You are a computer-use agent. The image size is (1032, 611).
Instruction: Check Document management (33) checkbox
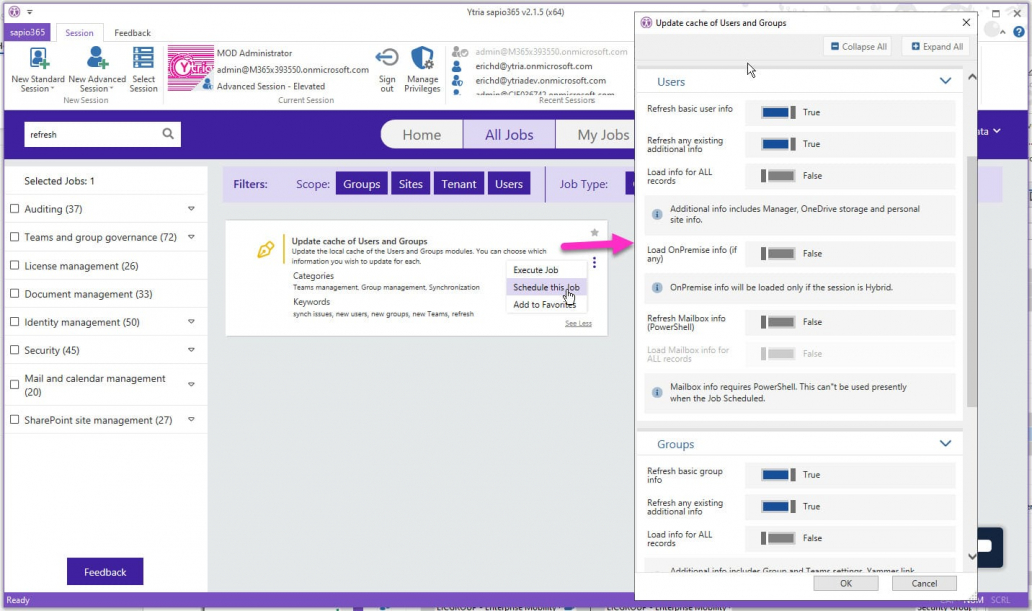coord(14,294)
